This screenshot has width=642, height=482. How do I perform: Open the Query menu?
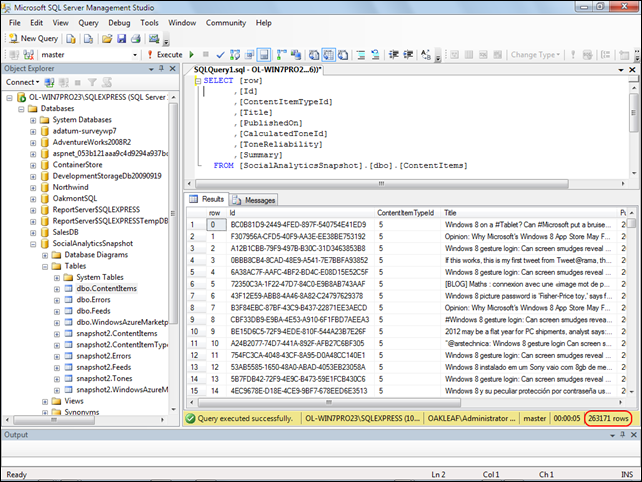pos(88,21)
